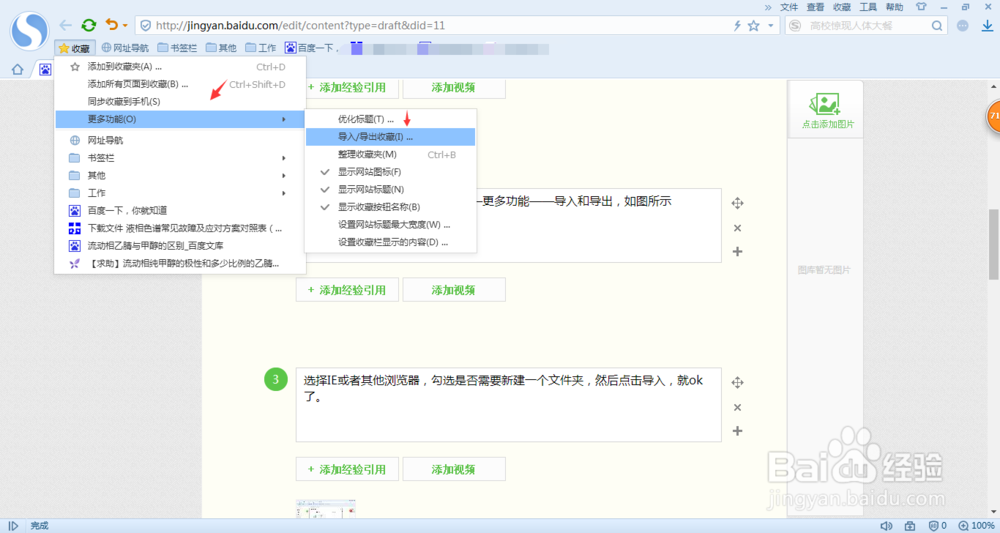
Task: Choose 设置收藏栏显示的内容(D) entry
Action: coord(390,242)
